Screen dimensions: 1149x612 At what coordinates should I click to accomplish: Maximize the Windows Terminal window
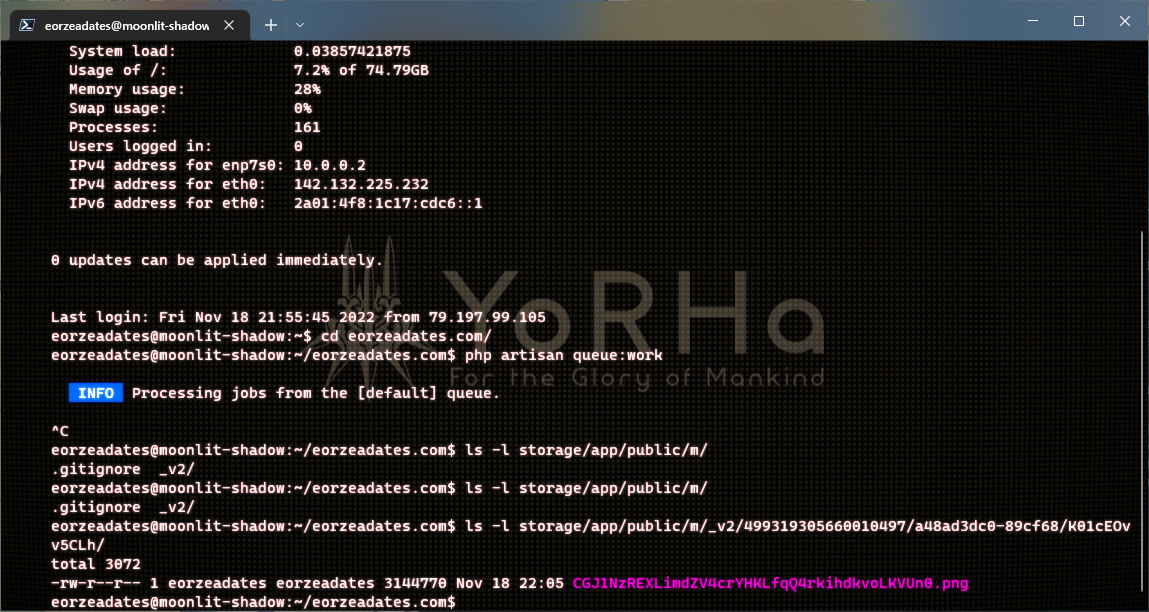(x=1077, y=20)
